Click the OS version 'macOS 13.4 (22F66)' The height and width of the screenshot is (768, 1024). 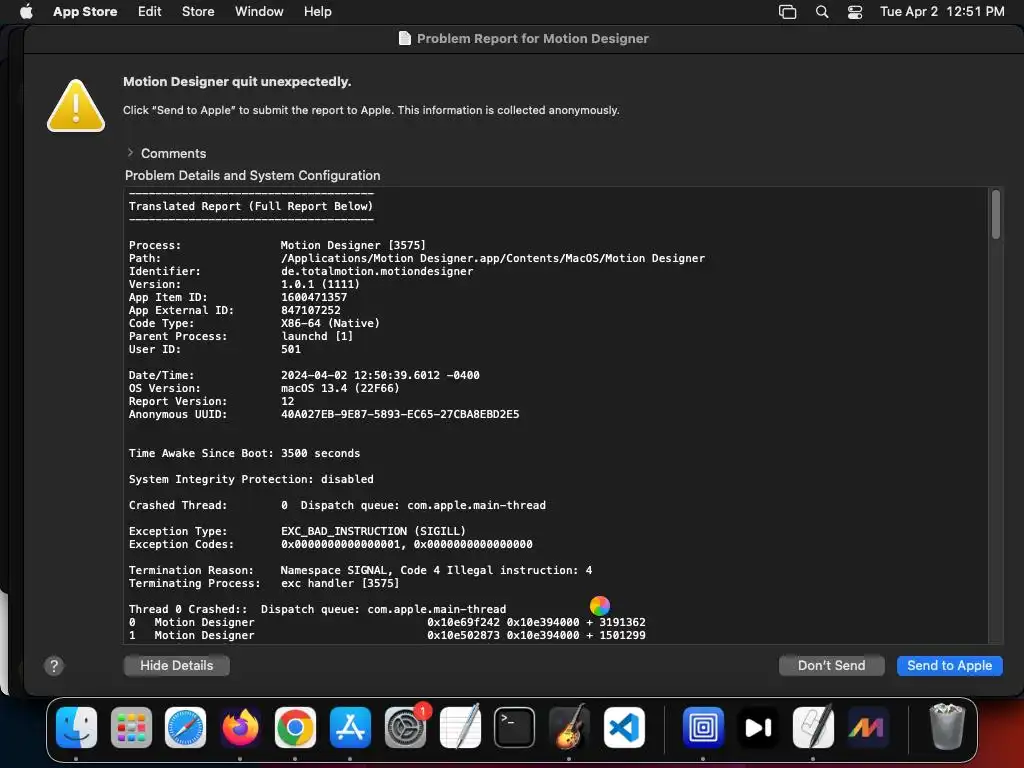(340, 388)
